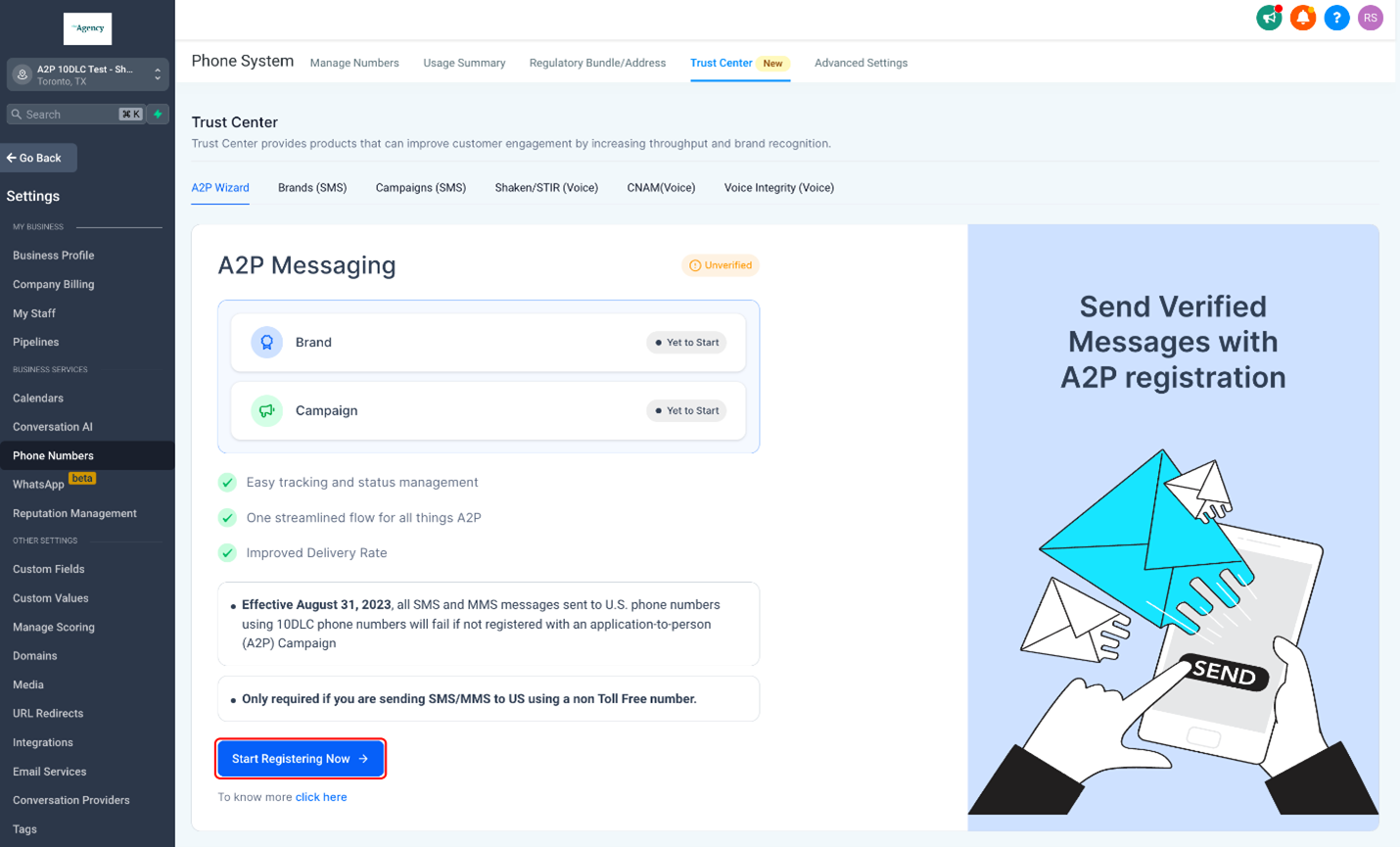This screenshot has width=1400, height=847.
Task: Open the megaphone announcements icon
Action: (x=1269, y=18)
